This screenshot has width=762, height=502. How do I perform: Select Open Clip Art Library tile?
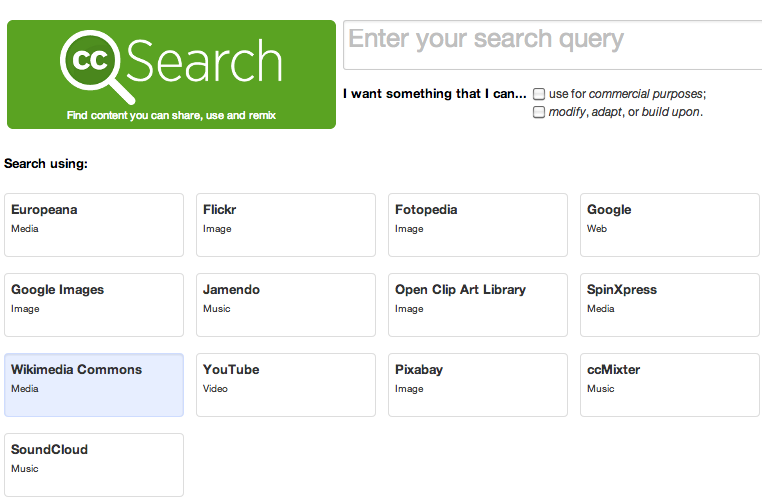478,305
